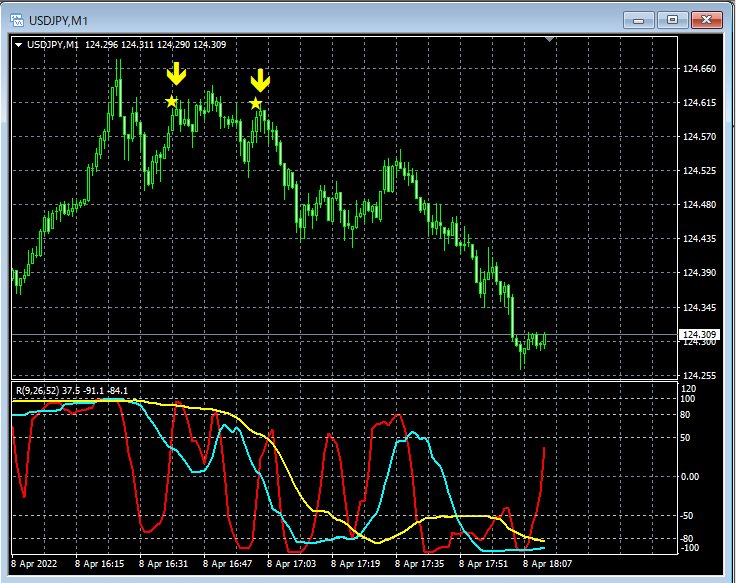Image resolution: width=737 pixels, height=583 pixels.
Task: Click the 124.255 price scale label
Action: (x=699, y=375)
